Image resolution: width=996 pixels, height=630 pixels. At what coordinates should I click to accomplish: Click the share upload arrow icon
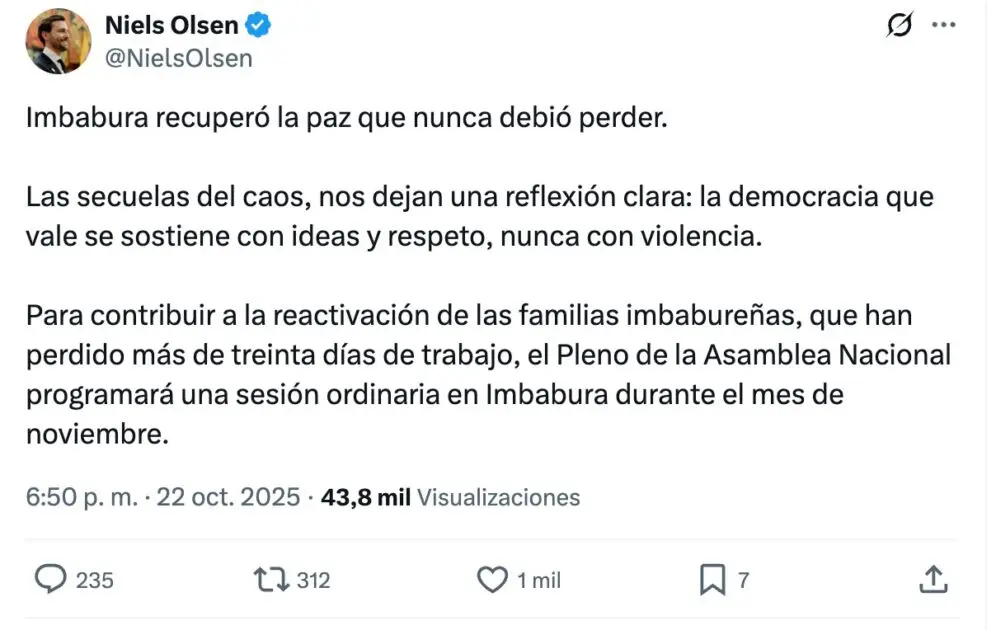pyautogui.click(x=932, y=579)
